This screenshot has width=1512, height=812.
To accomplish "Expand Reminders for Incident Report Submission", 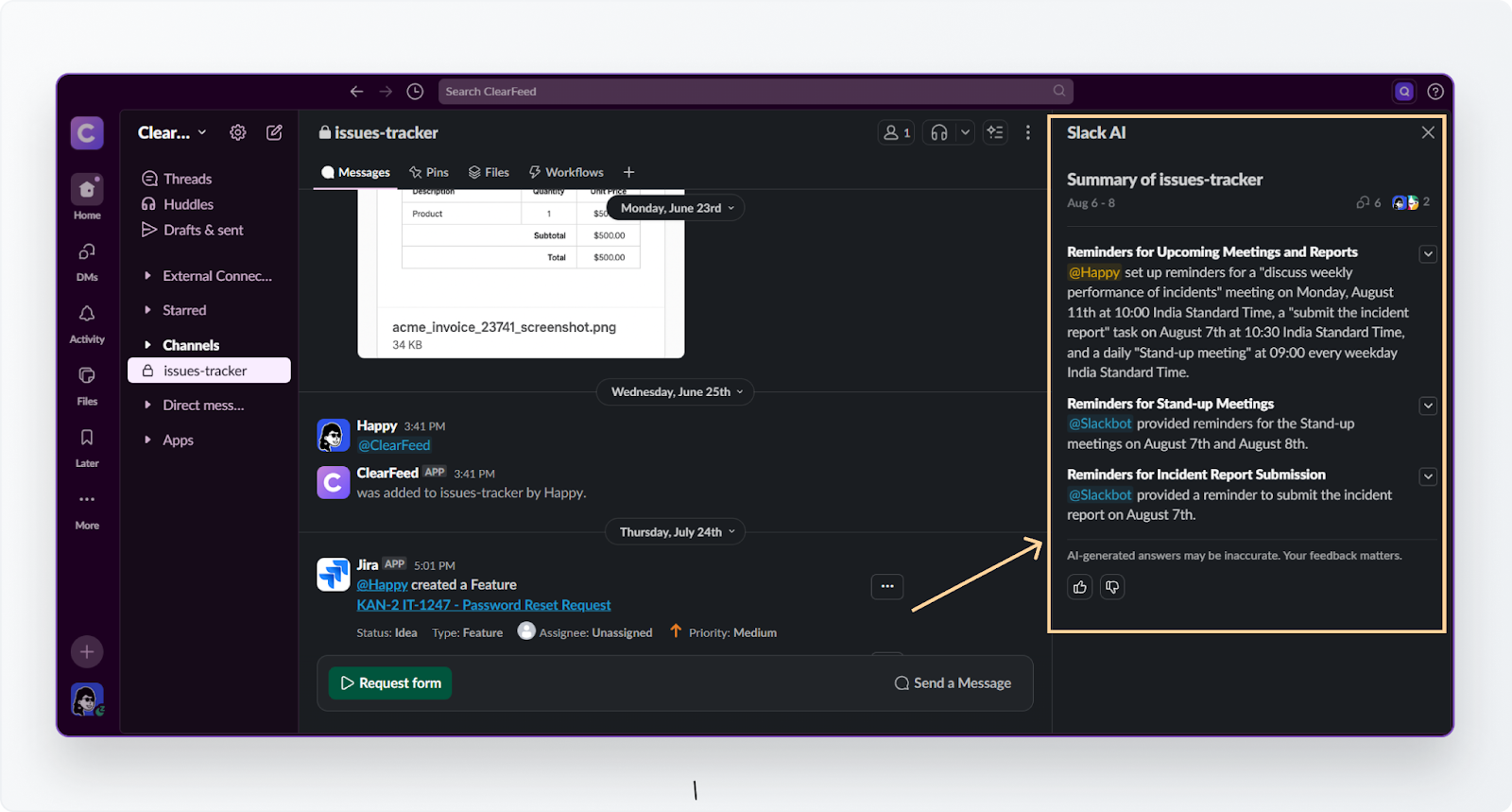I will tap(1428, 476).
